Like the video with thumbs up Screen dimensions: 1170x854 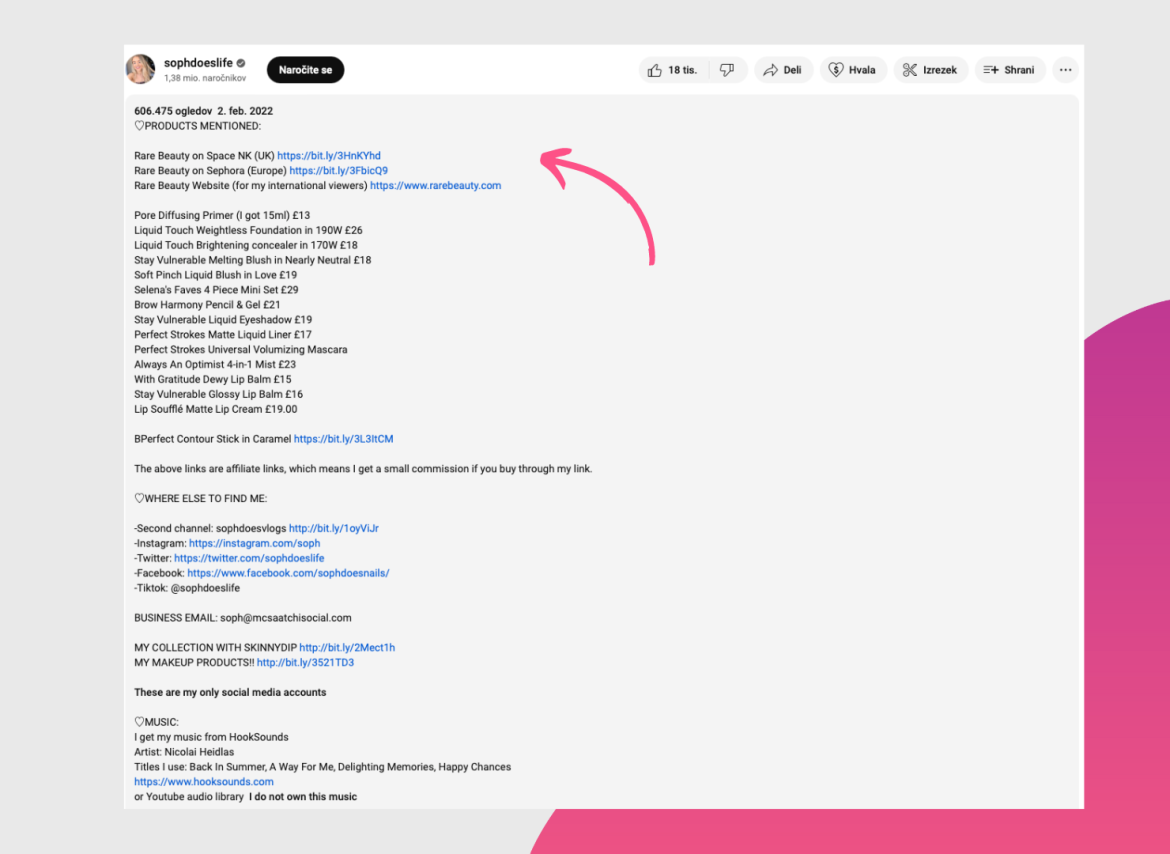672,70
